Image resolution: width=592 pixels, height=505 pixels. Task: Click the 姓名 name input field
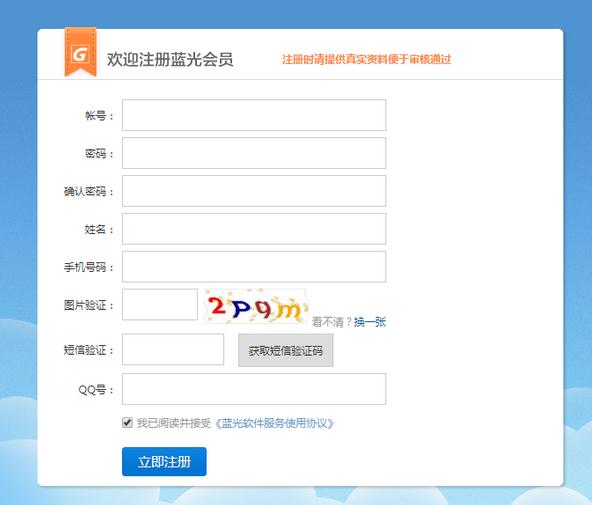pyautogui.click(x=254, y=229)
